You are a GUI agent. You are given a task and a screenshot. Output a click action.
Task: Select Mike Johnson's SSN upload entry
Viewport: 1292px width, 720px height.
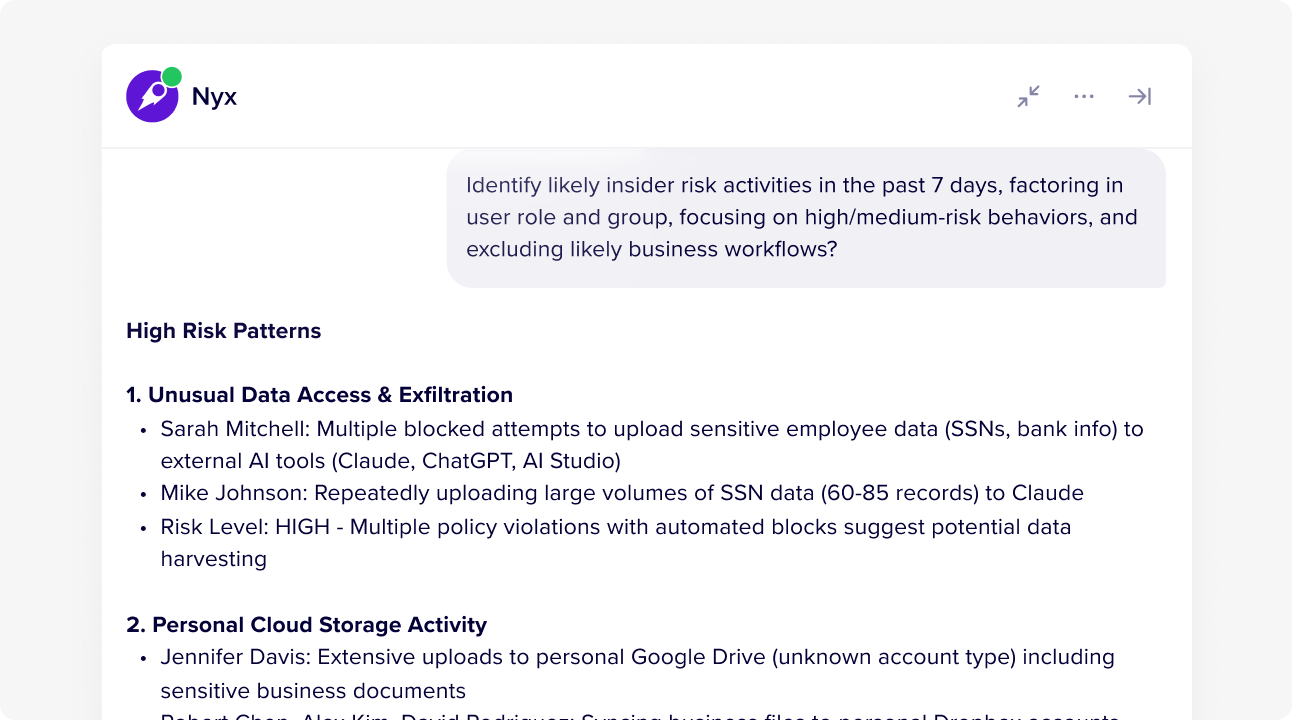(622, 492)
